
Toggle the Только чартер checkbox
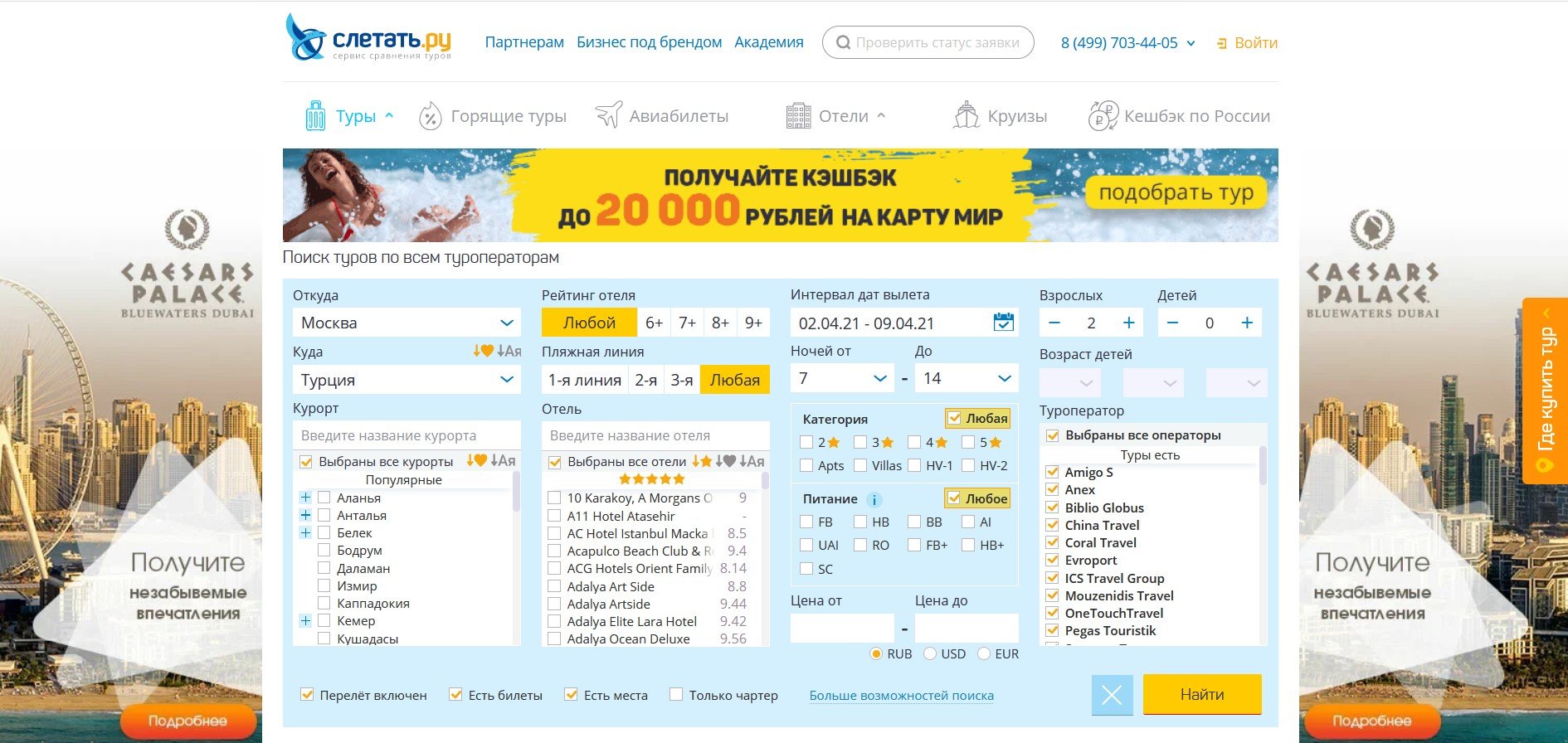(676, 695)
